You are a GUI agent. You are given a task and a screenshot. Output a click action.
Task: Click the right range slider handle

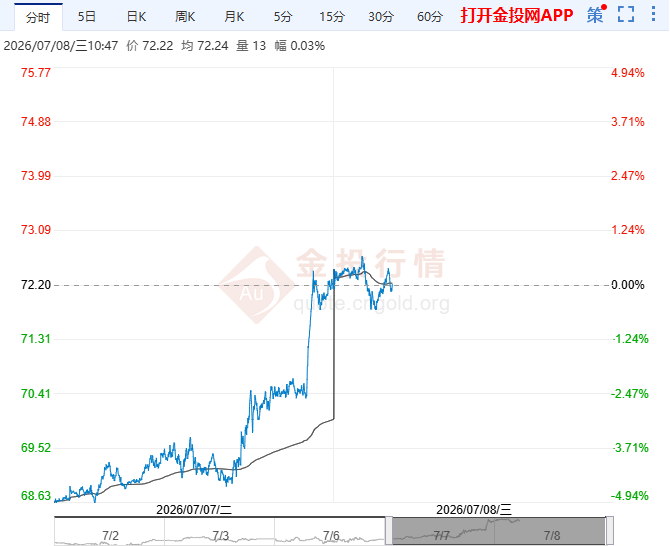610,531
